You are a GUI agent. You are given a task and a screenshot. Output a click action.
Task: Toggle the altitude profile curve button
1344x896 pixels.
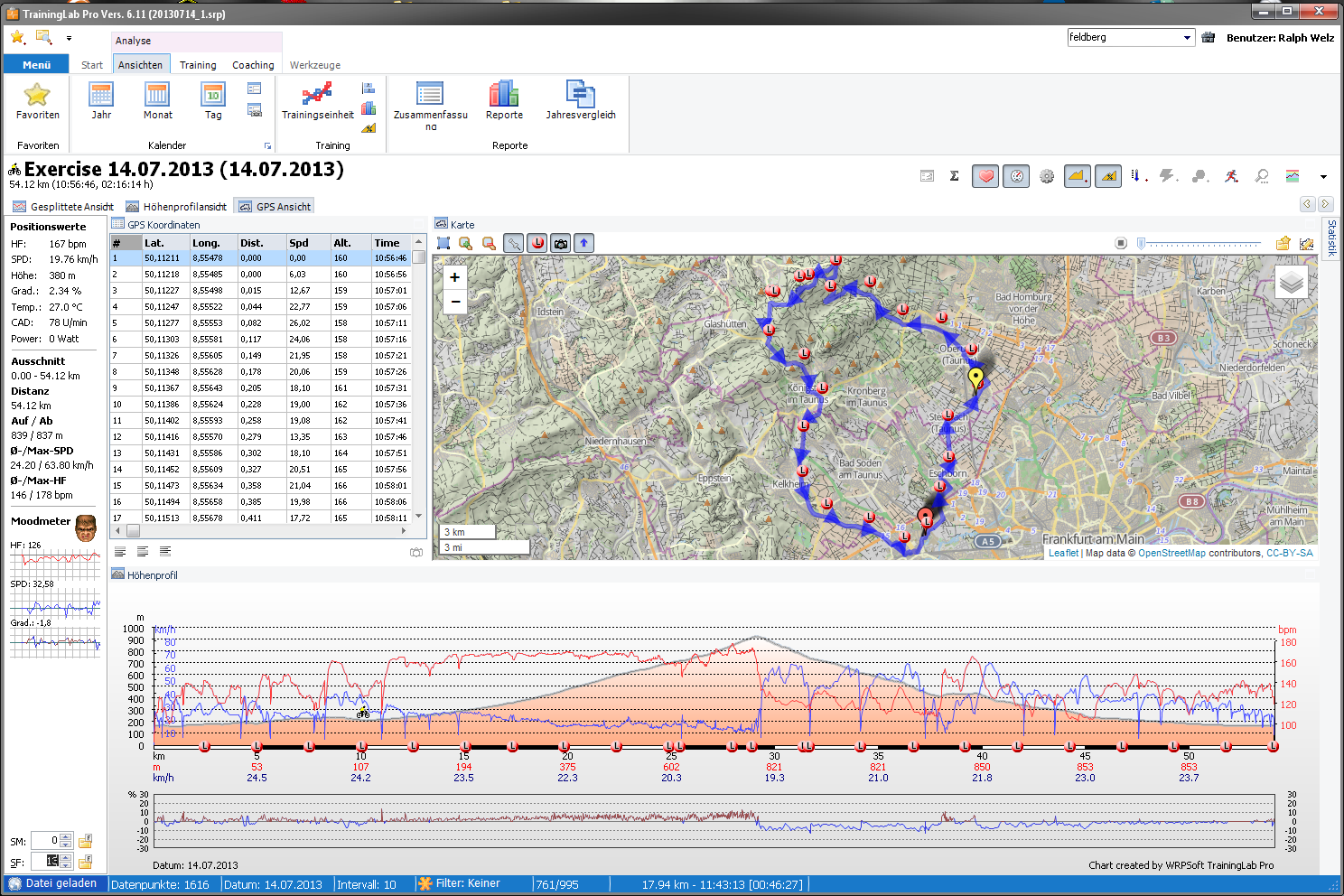click(1077, 176)
